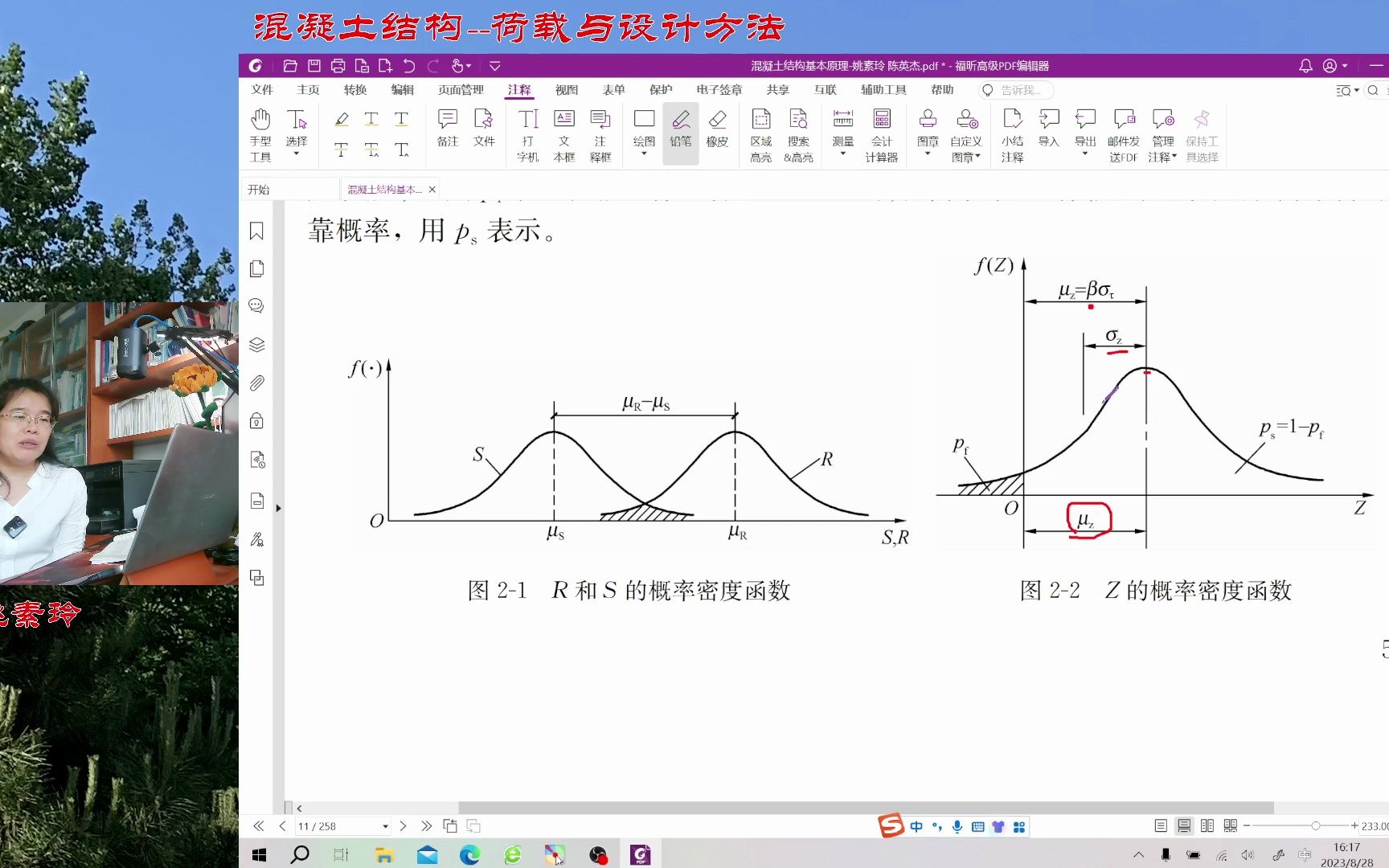Expand the customize quick access toolbar arrow
Viewport: 1389px width, 868px height.
(x=495, y=66)
